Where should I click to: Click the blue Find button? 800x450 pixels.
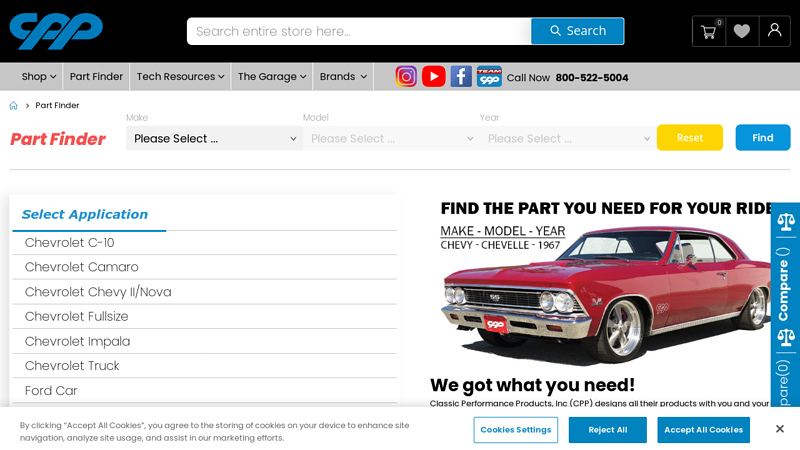[x=763, y=138]
